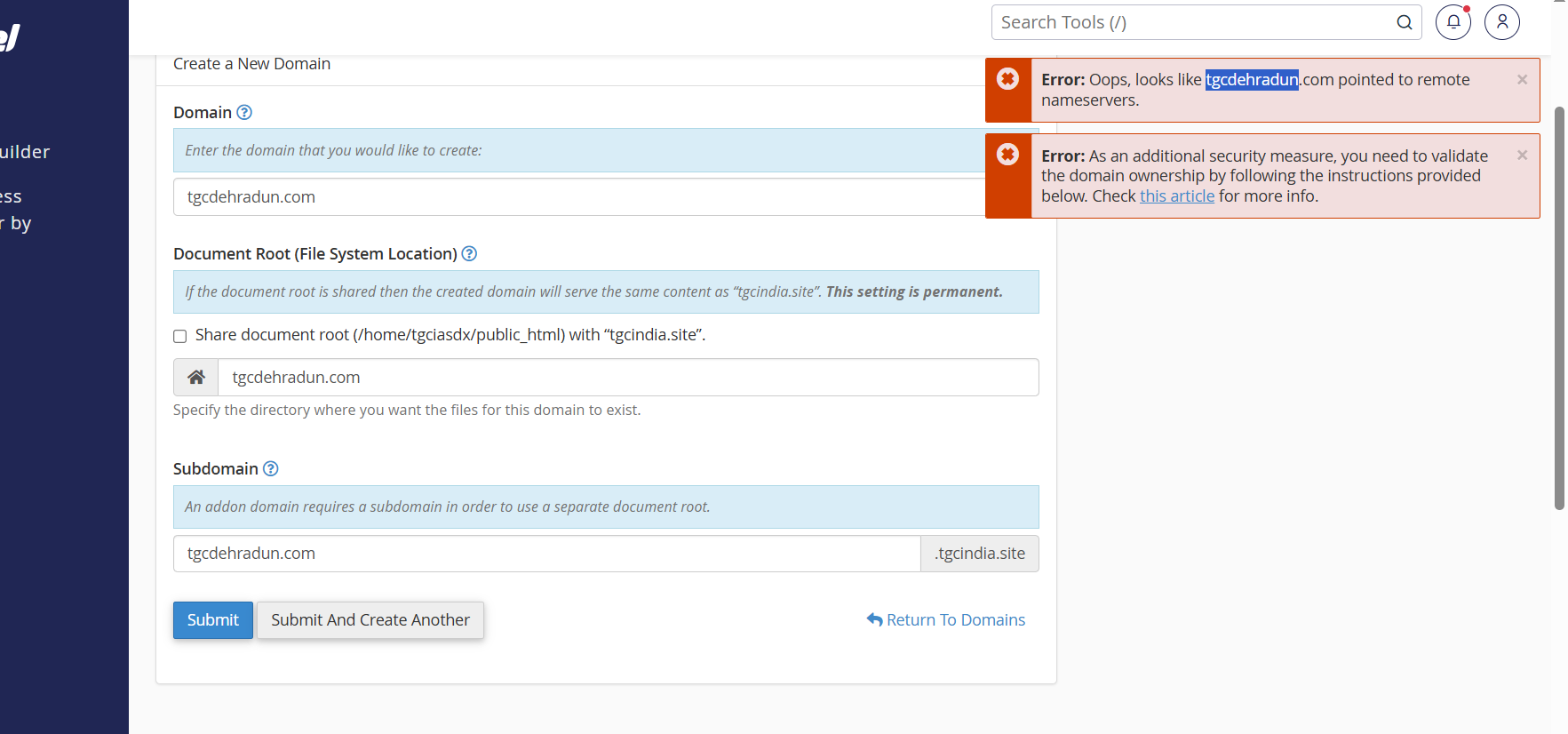Click the Domain name input field
1568x734 pixels.
577,197
